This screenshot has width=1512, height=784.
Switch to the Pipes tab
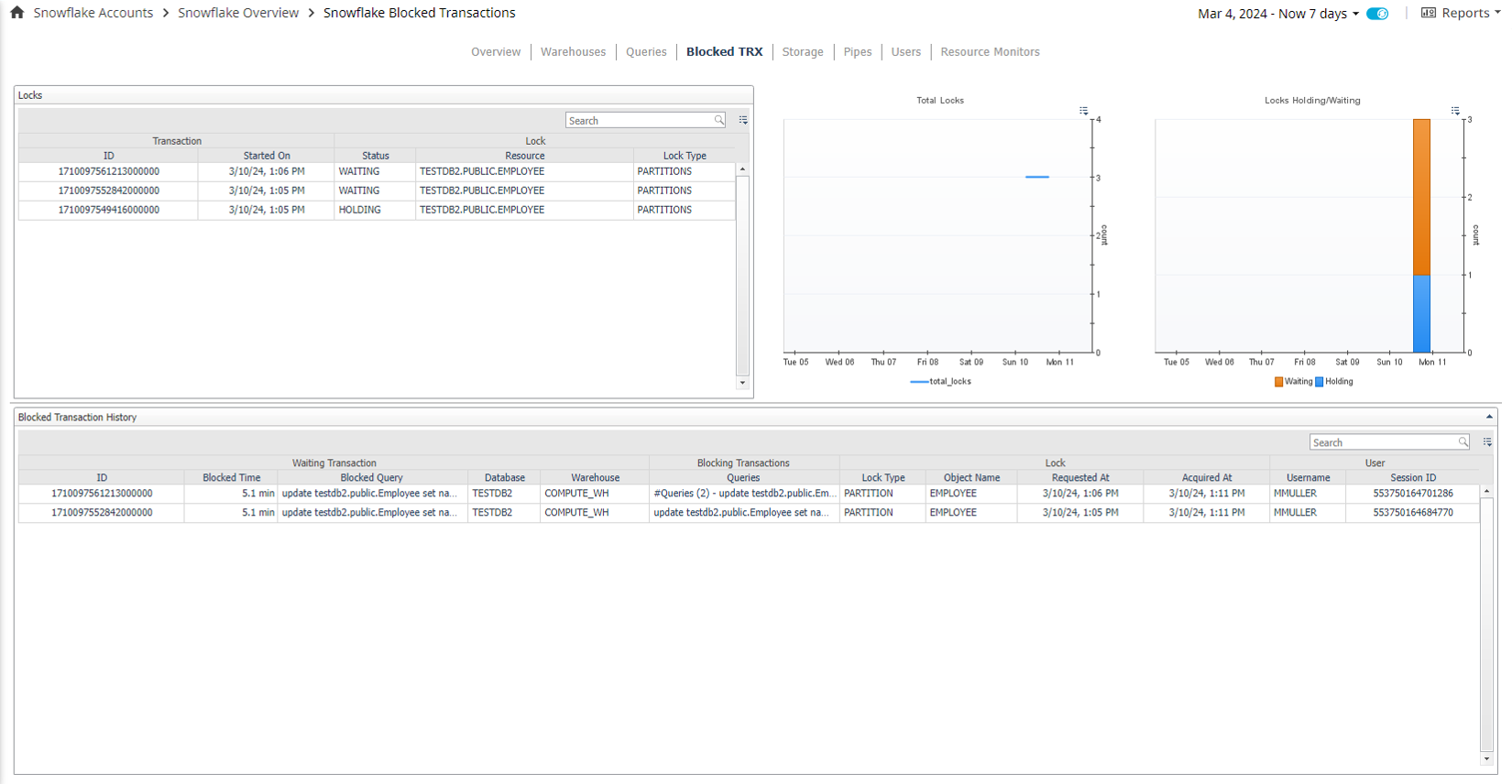858,52
